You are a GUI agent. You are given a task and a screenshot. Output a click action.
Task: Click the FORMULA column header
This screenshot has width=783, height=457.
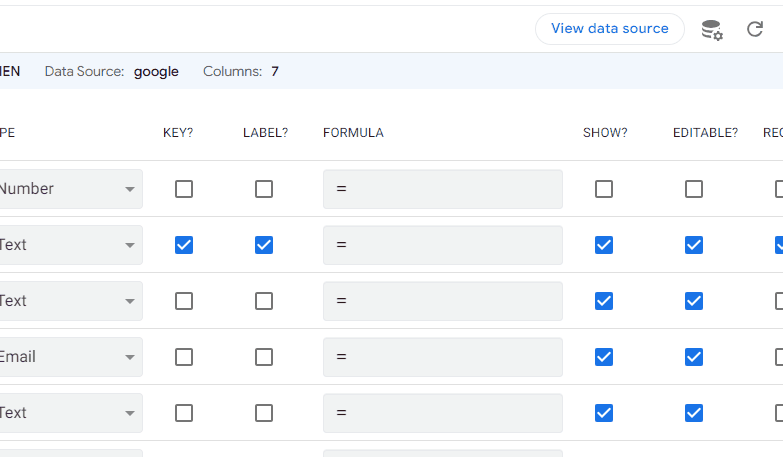click(x=353, y=133)
